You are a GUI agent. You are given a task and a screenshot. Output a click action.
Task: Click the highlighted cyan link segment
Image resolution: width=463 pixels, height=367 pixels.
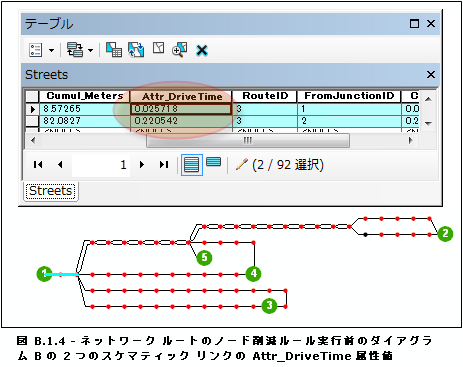tap(61, 275)
